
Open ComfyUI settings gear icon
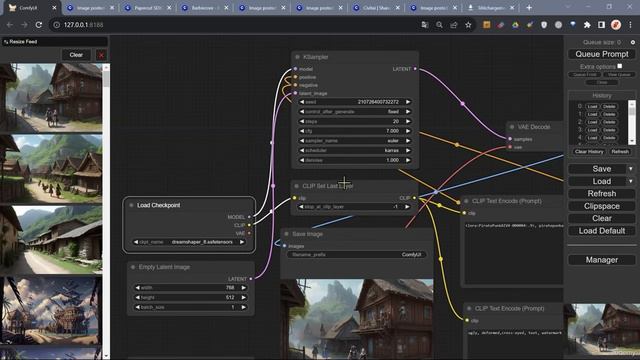[x=633, y=42]
